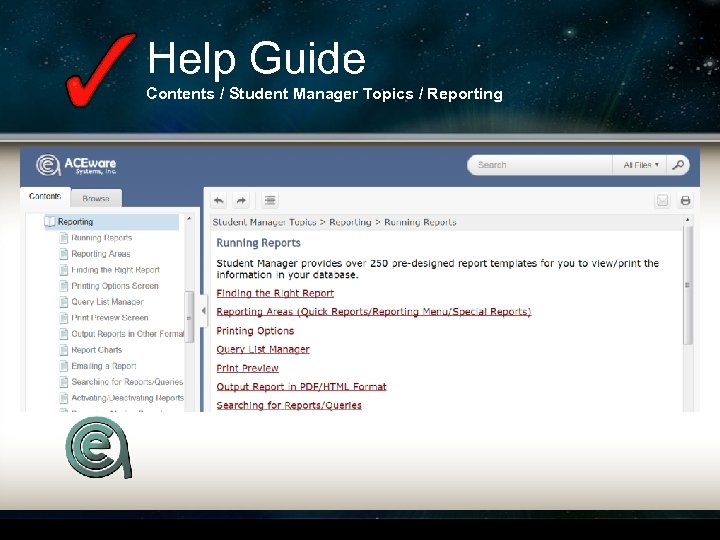The image size is (720, 540).
Task: Follow the Query List Manager content link
Action: (263, 349)
